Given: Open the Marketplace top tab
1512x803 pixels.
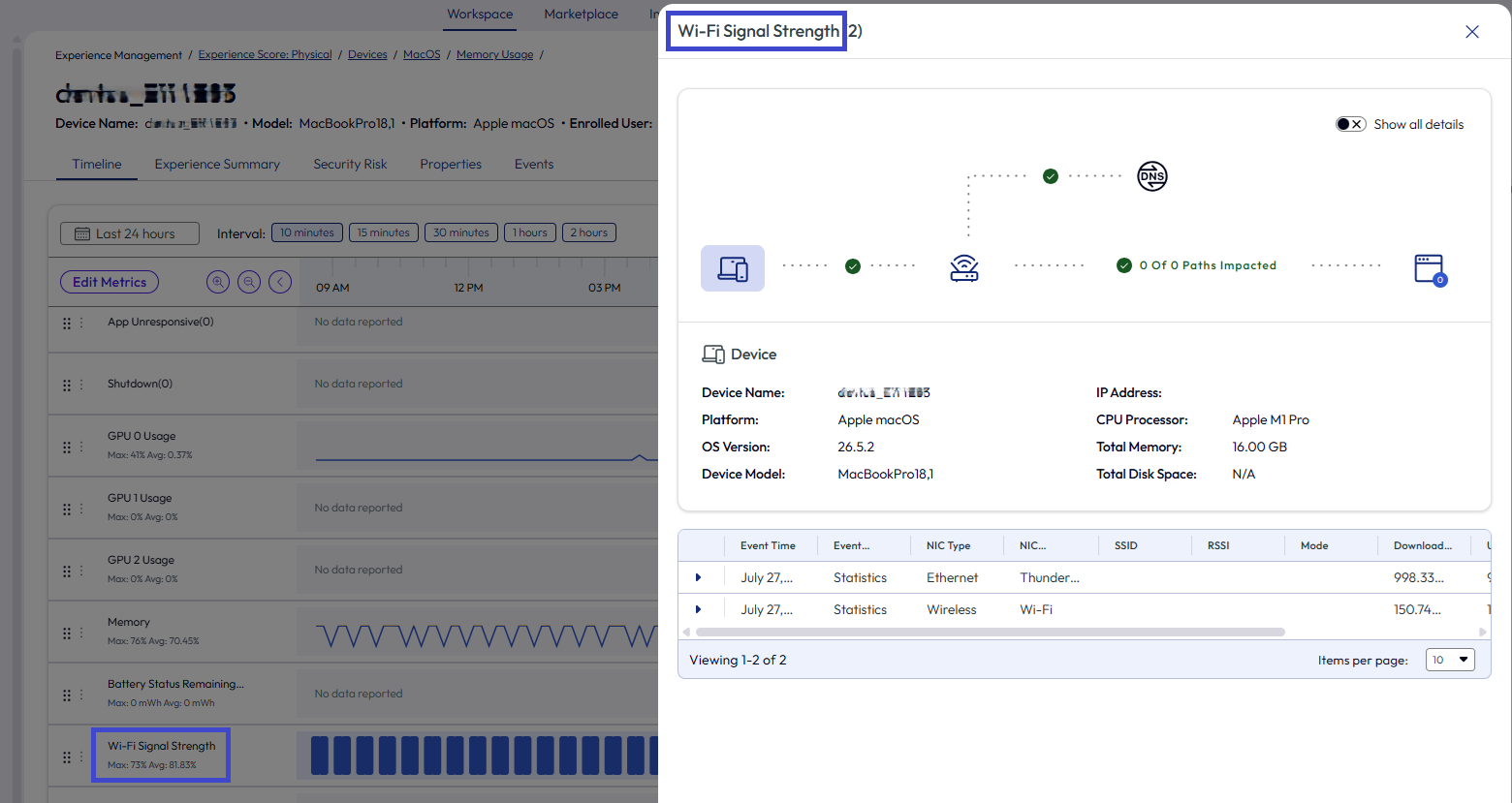Looking at the screenshot, I should 581,14.
